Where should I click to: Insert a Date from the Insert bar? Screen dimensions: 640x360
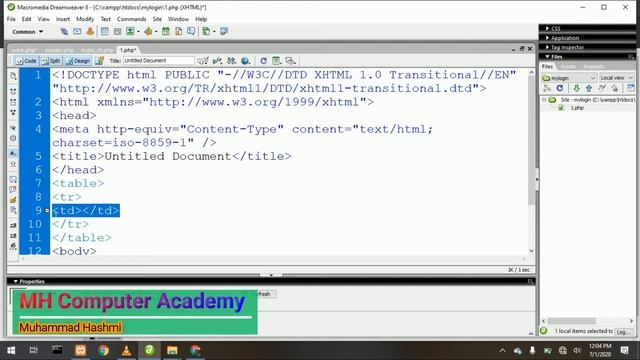pyautogui.click(x=166, y=31)
